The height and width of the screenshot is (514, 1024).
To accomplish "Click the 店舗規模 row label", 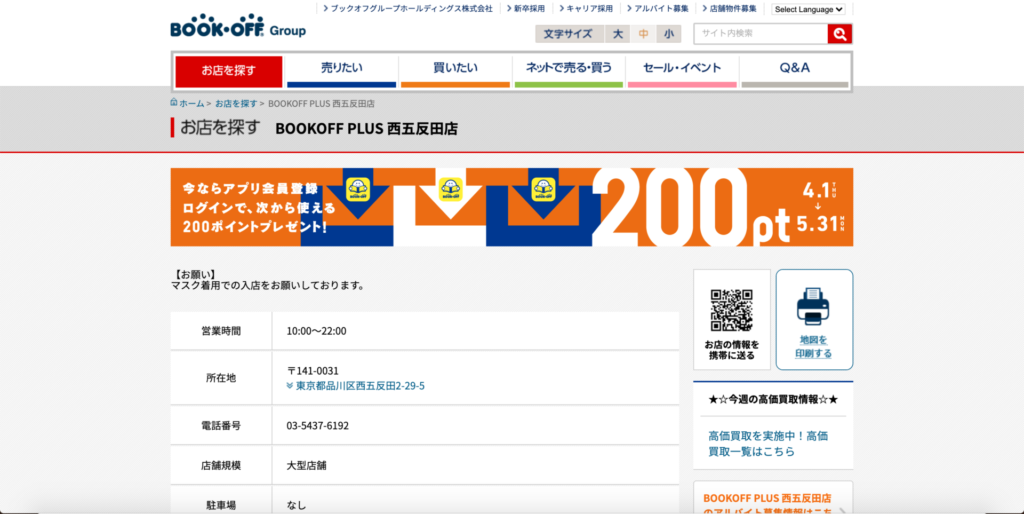I will [221, 466].
